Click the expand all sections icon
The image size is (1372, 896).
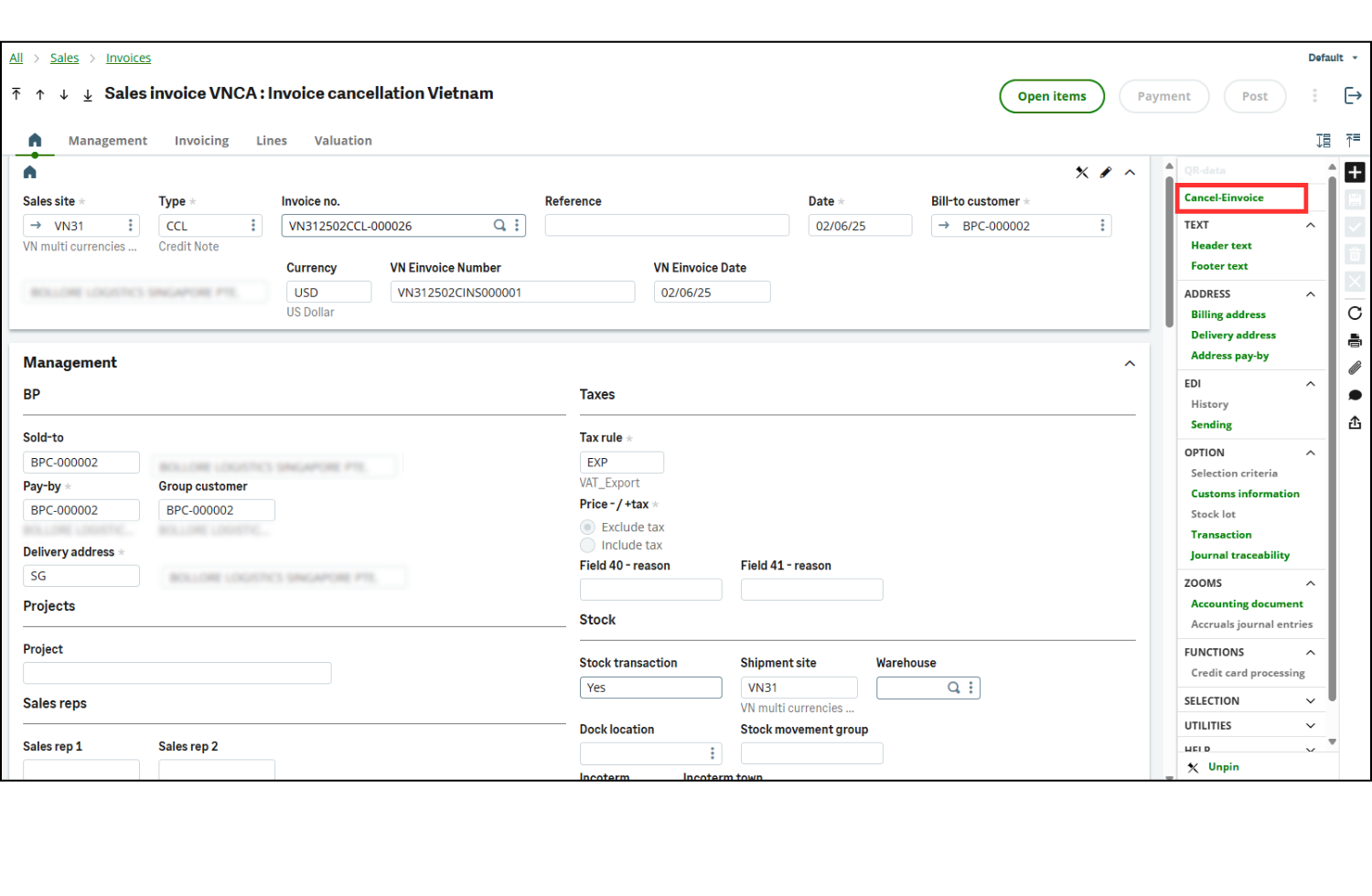(1324, 140)
